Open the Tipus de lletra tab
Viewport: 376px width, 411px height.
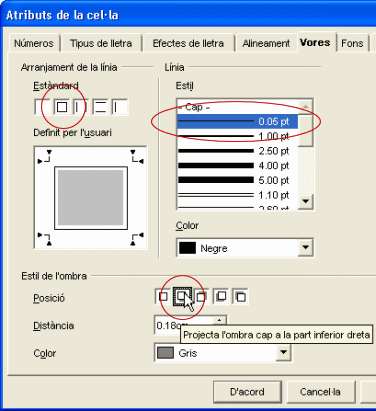coord(101,43)
